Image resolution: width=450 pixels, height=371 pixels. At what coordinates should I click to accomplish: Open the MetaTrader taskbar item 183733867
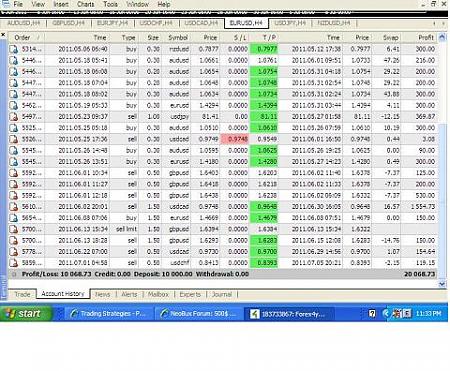point(289,314)
